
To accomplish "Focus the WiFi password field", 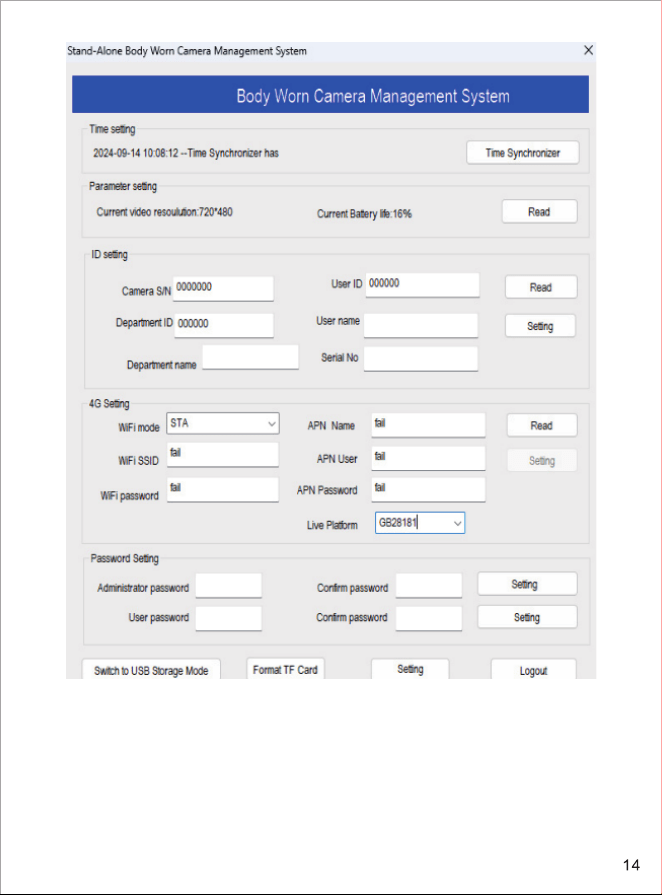I will (223, 490).
